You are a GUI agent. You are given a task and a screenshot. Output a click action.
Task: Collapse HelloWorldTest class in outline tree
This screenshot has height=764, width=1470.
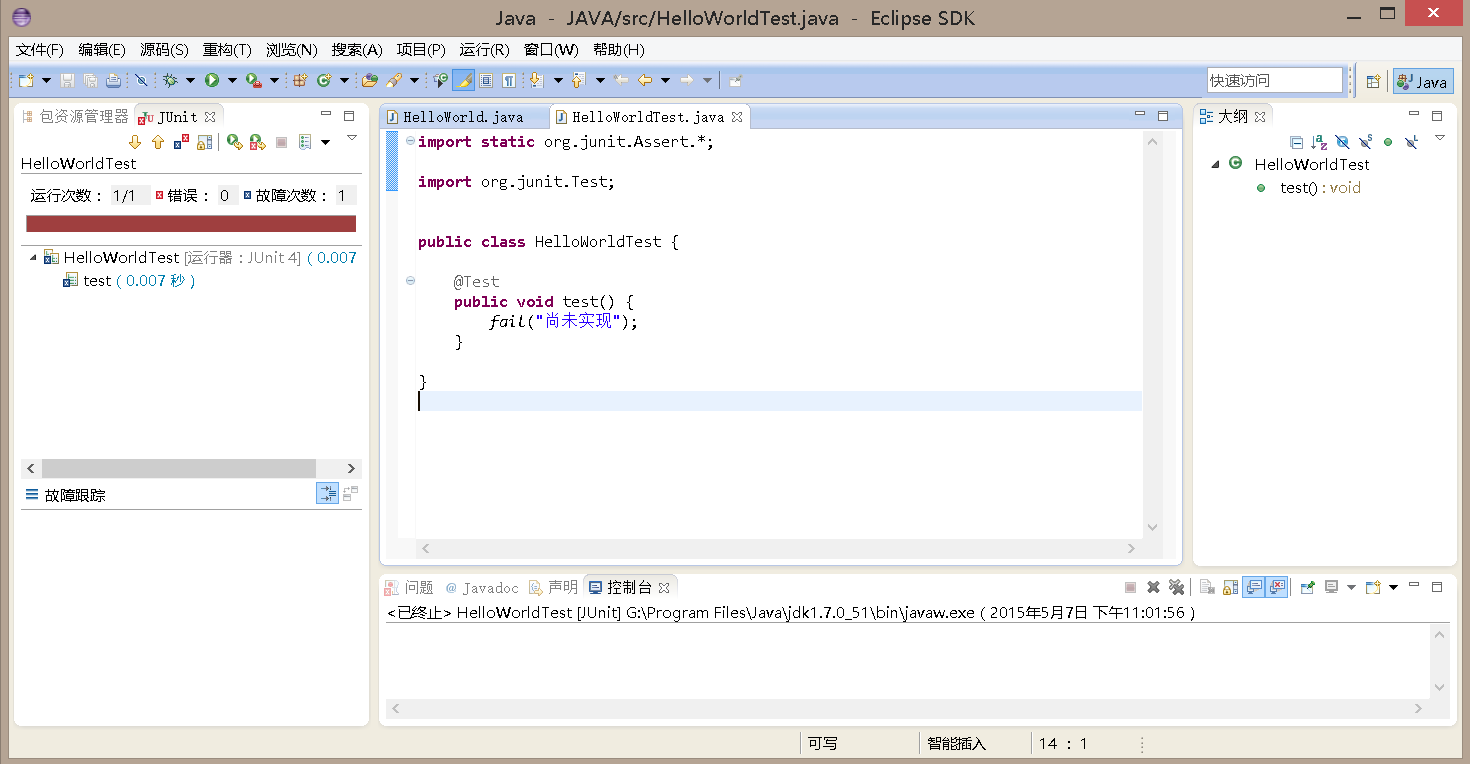1215,164
